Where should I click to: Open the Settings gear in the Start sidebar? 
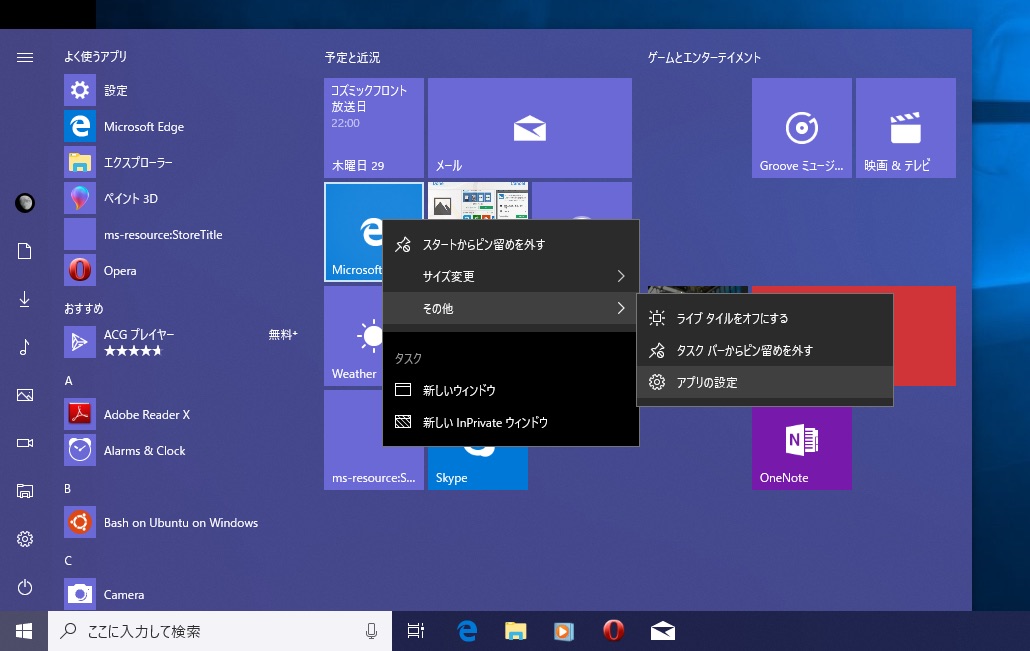[25, 539]
